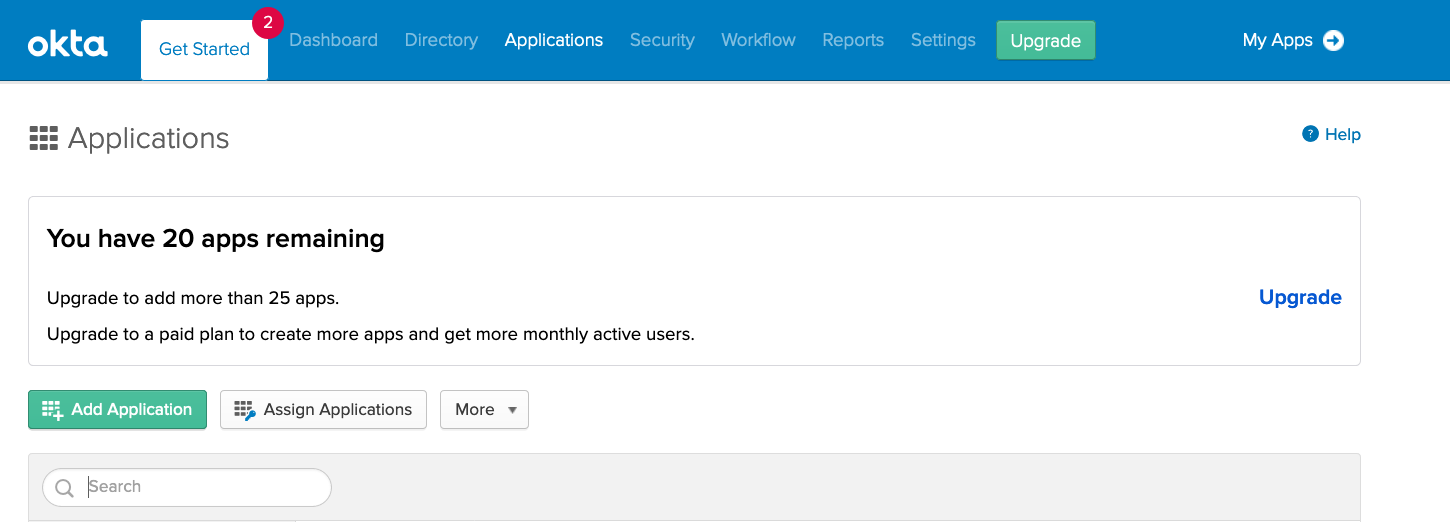
Task: Go to the Dashboard menu
Action: click(333, 40)
